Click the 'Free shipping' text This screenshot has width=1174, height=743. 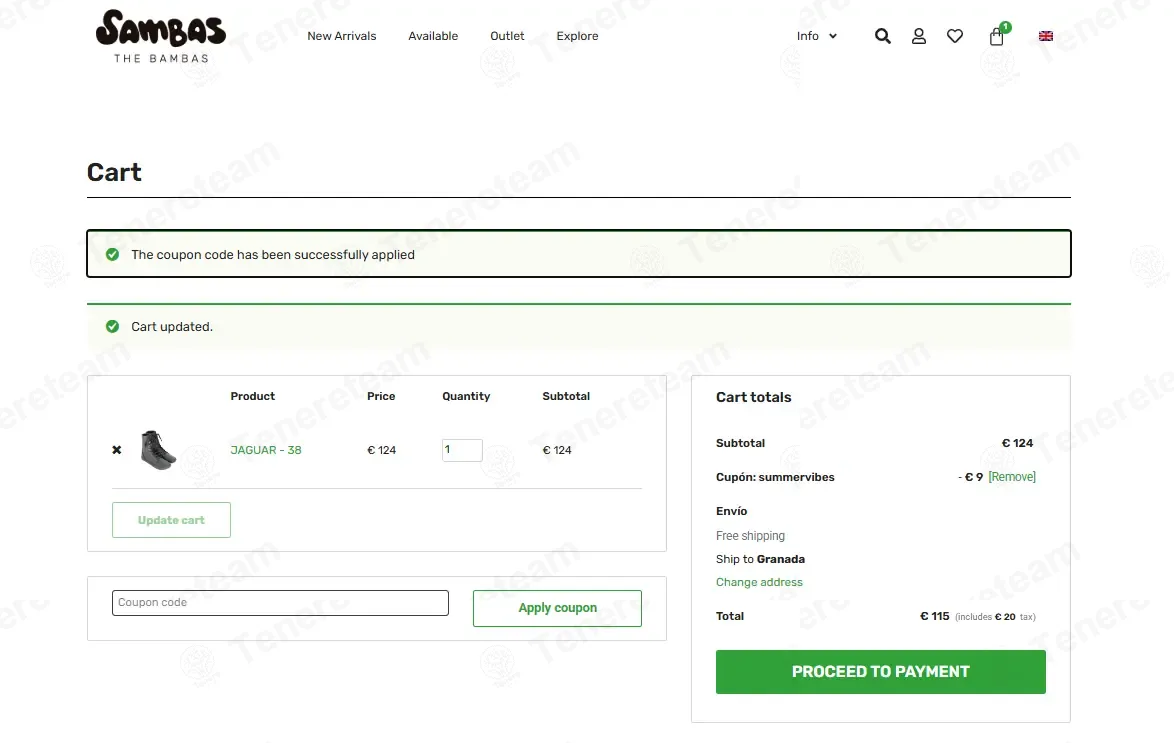click(x=750, y=536)
